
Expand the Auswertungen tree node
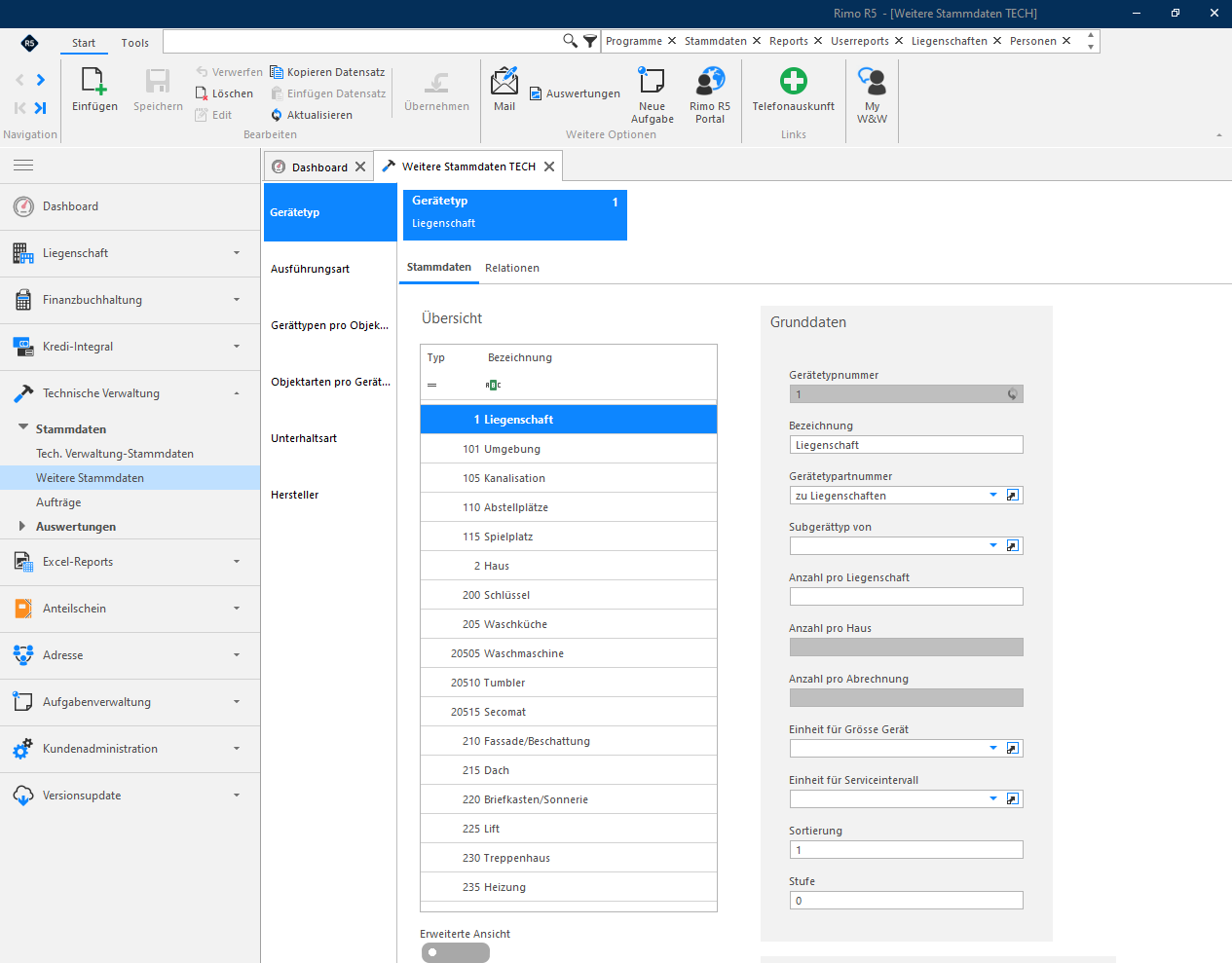point(22,526)
